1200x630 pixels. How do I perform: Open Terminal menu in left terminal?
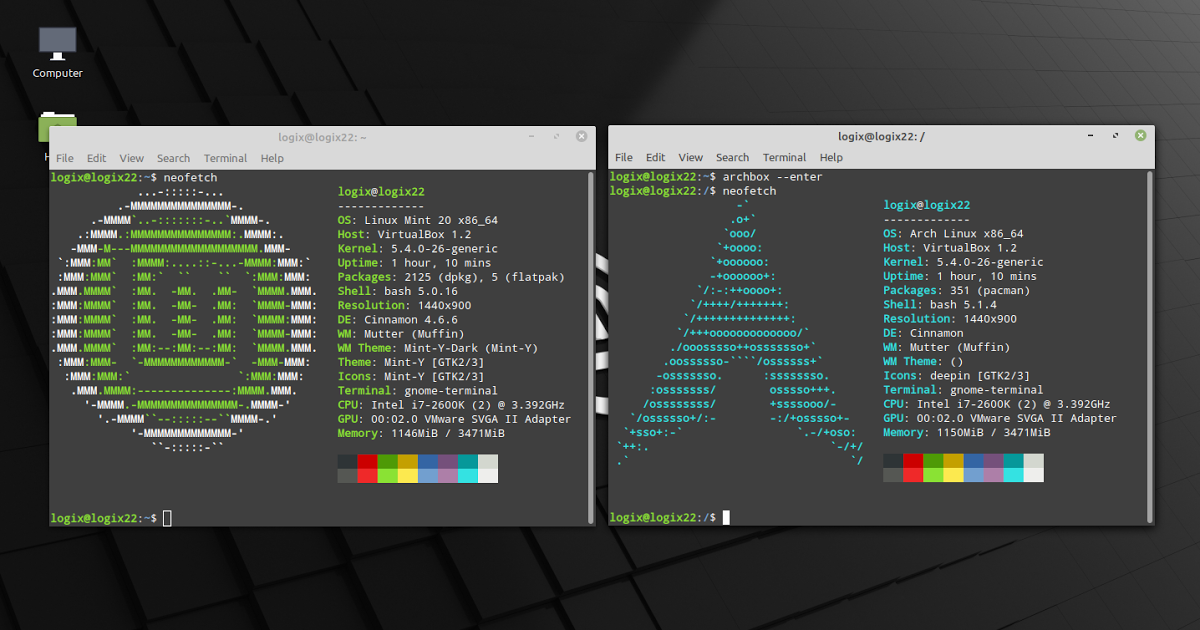[x=225, y=158]
